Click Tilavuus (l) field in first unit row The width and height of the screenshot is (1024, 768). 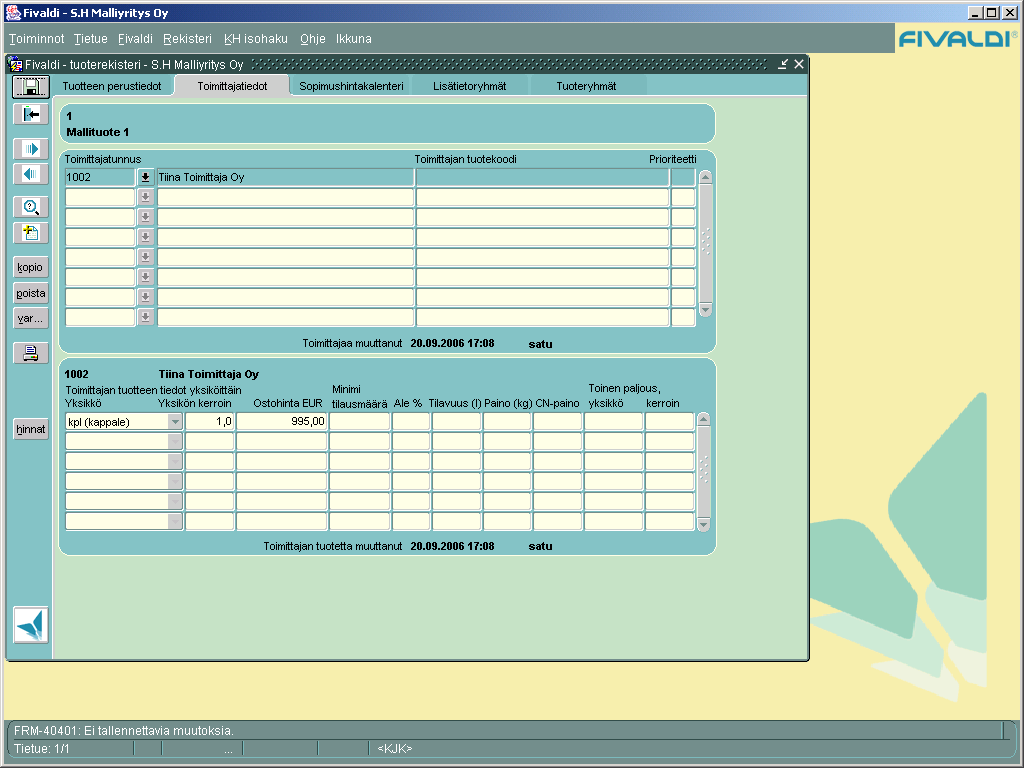(456, 421)
